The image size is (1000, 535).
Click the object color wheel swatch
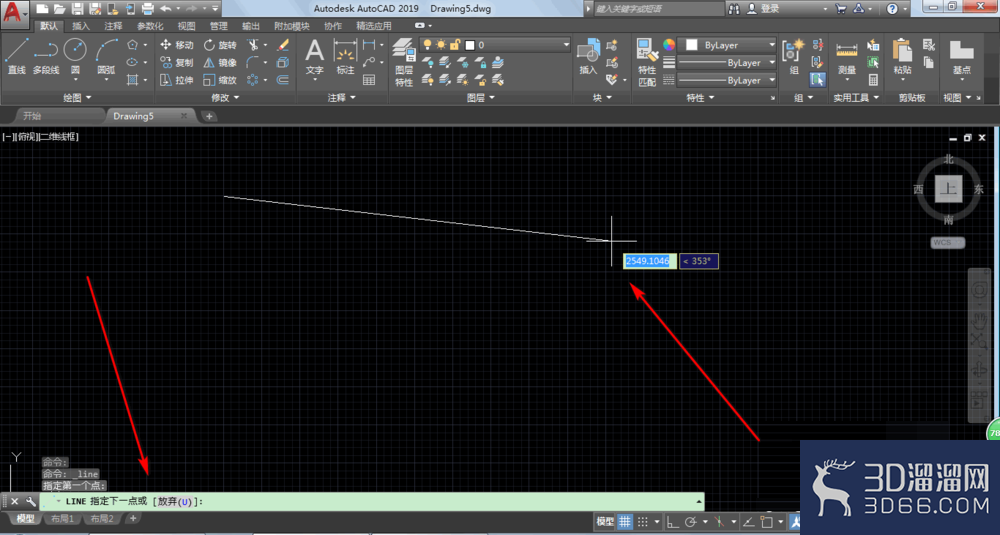668,45
